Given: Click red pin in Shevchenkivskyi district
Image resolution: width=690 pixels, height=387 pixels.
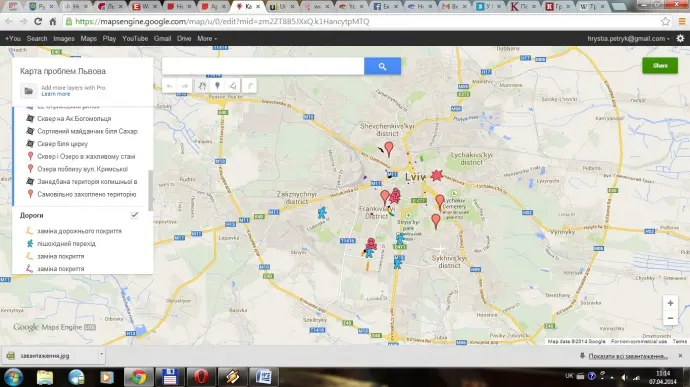Looking at the screenshot, I should (x=389, y=149).
